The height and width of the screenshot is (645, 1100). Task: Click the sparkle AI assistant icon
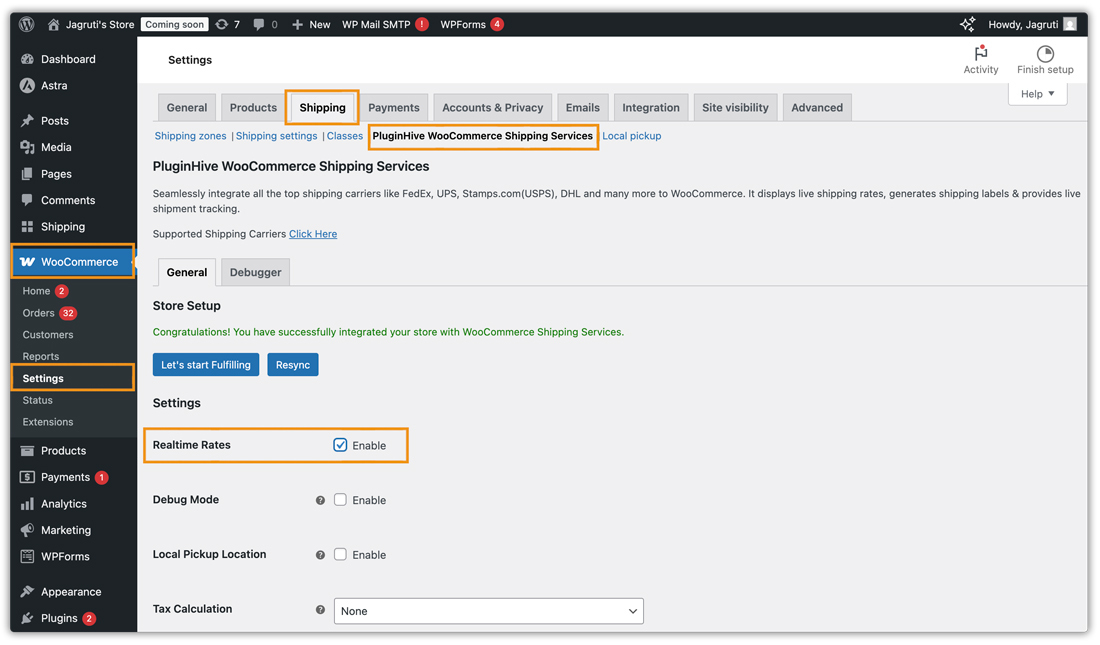pos(967,24)
